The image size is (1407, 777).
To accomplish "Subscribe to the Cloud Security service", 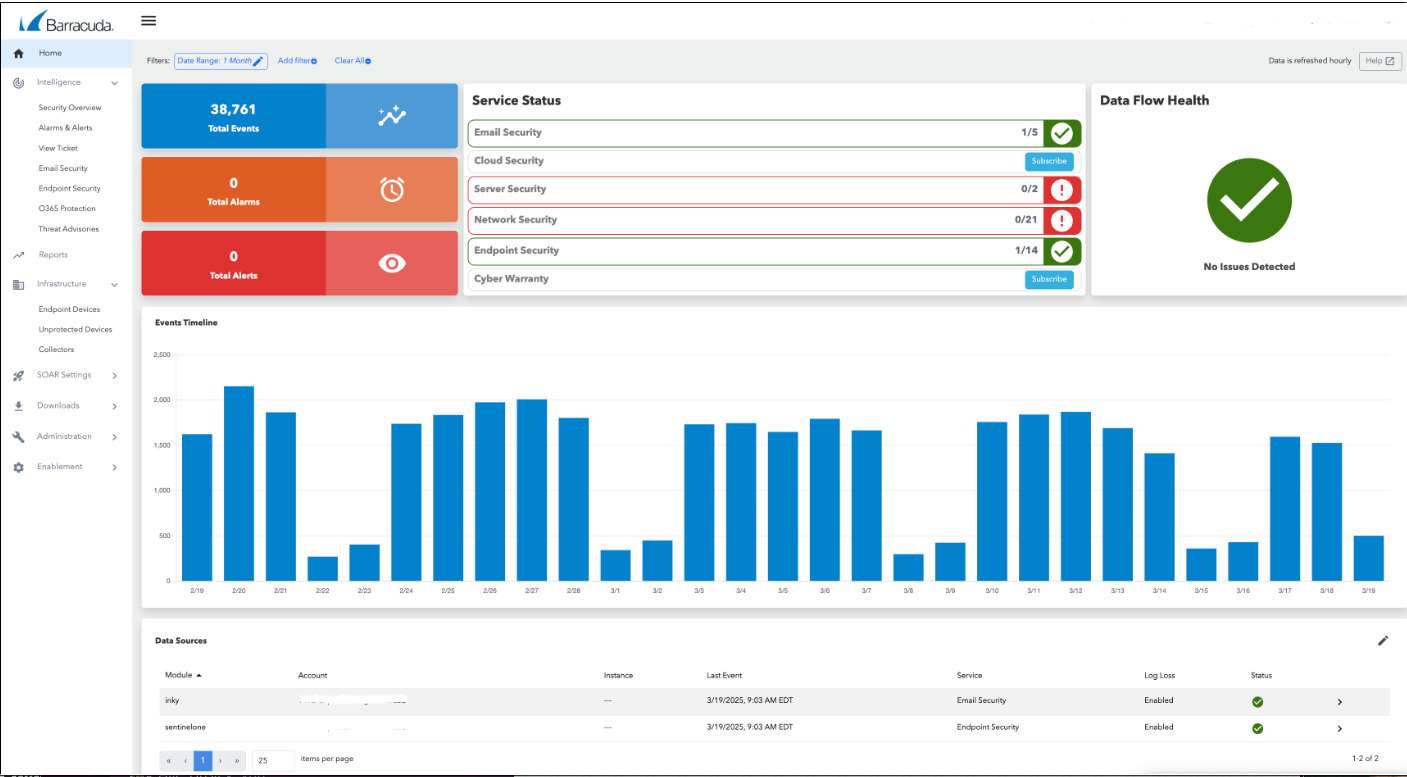I will coord(1048,160).
